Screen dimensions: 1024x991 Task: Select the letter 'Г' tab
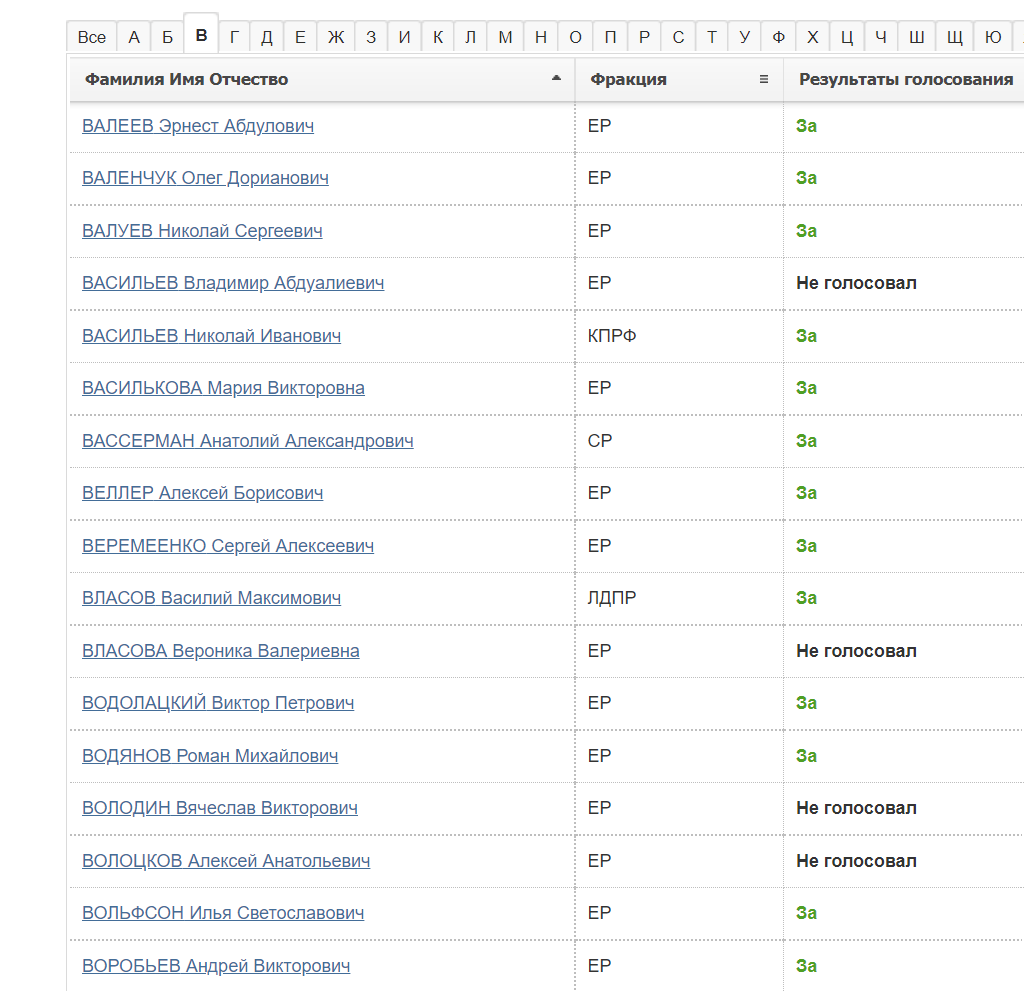point(234,38)
